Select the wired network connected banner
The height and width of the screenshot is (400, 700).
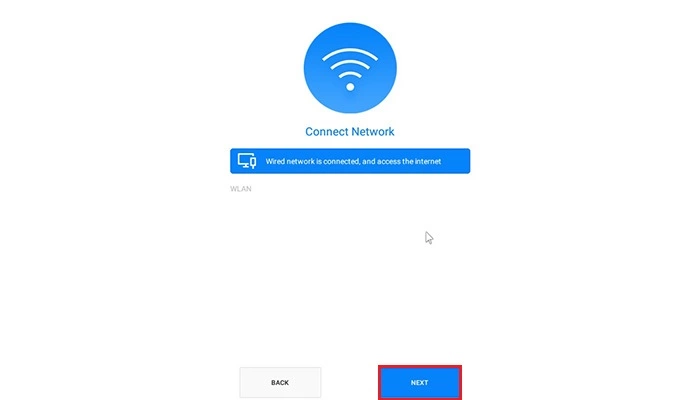click(350, 161)
